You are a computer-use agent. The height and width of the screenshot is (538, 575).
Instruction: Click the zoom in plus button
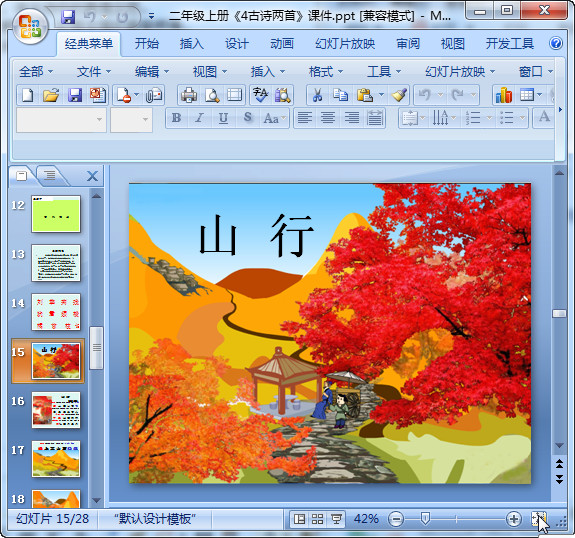click(x=514, y=519)
